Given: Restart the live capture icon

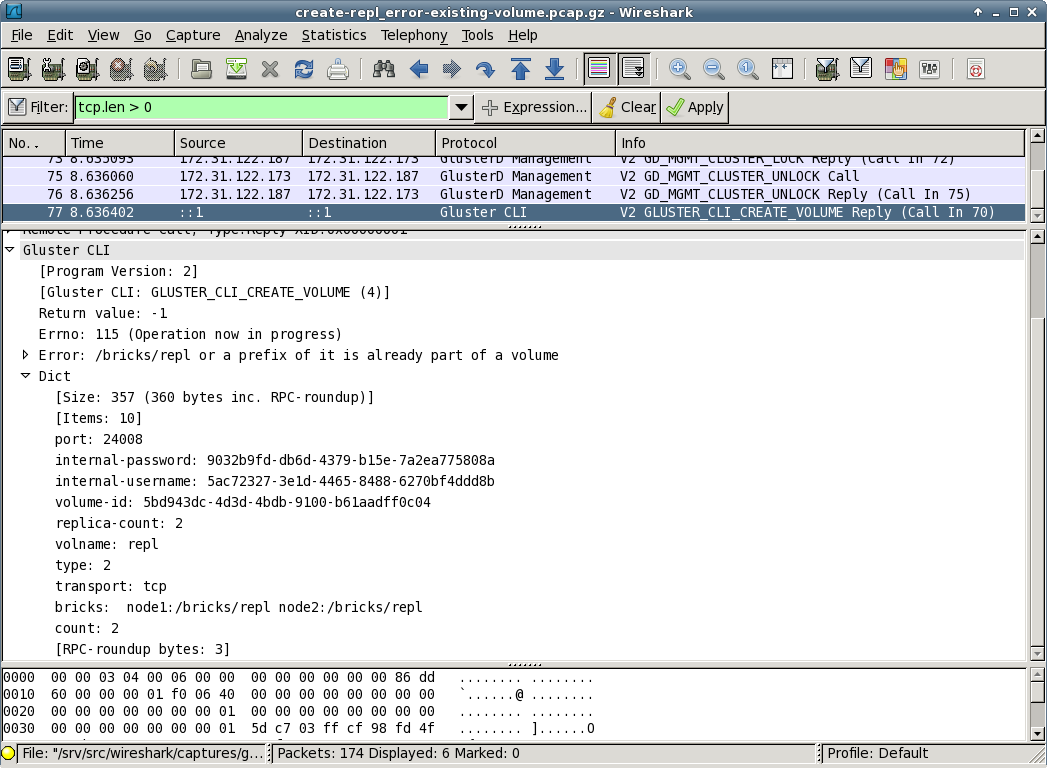Looking at the screenshot, I should point(155,69).
